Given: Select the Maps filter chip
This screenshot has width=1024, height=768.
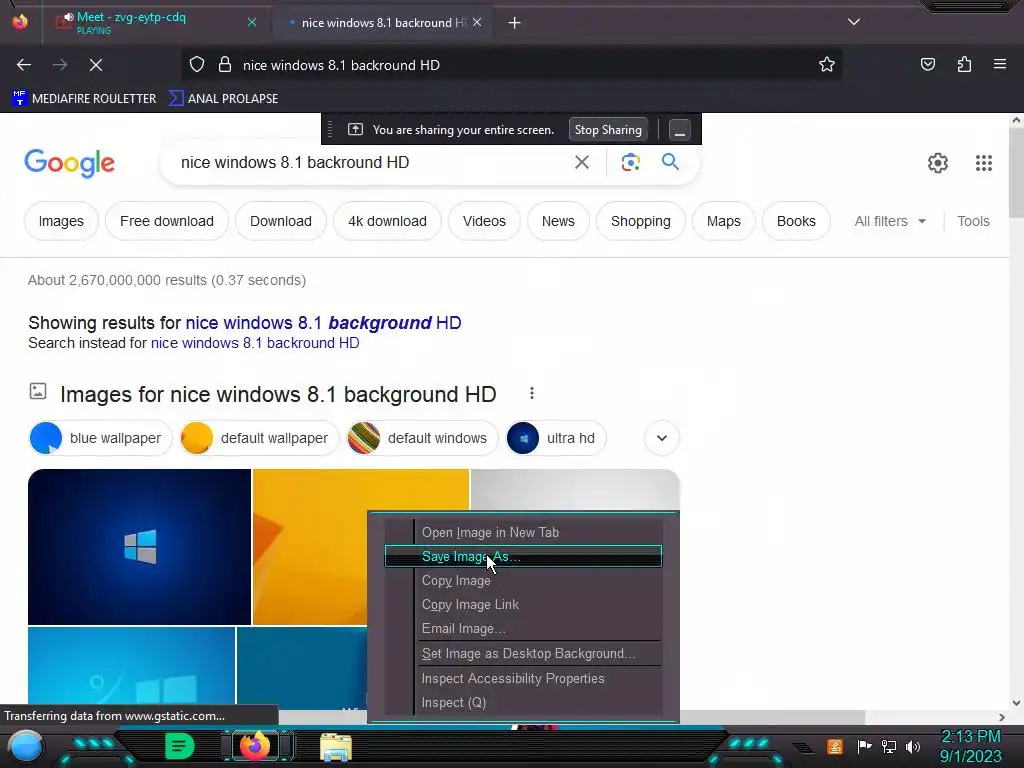Looking at the screenshot, I should (724, 221).
